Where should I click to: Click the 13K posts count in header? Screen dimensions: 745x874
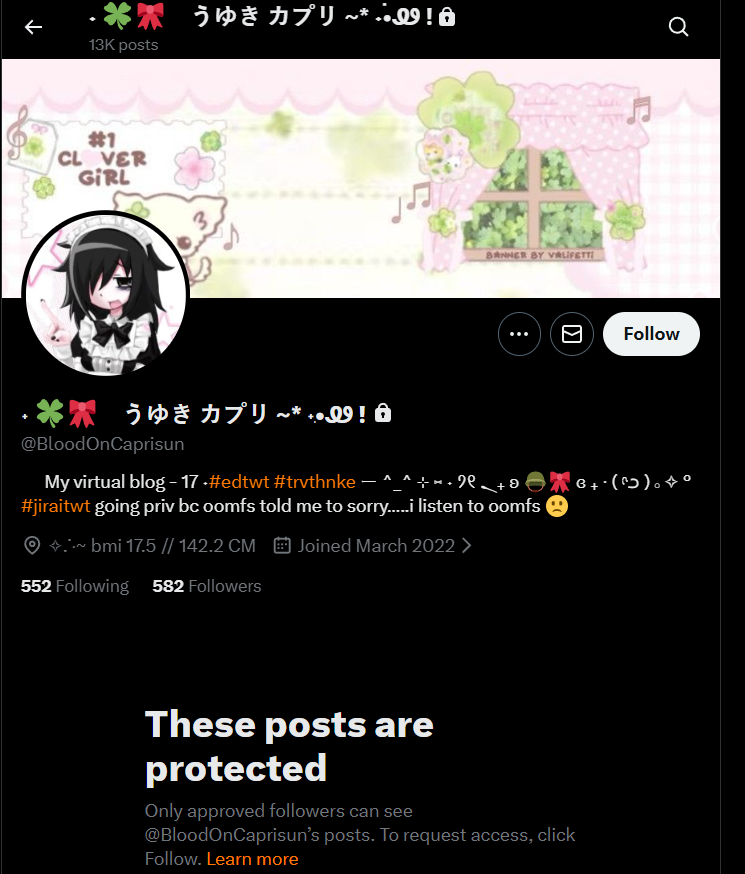(x=123, y=45)
